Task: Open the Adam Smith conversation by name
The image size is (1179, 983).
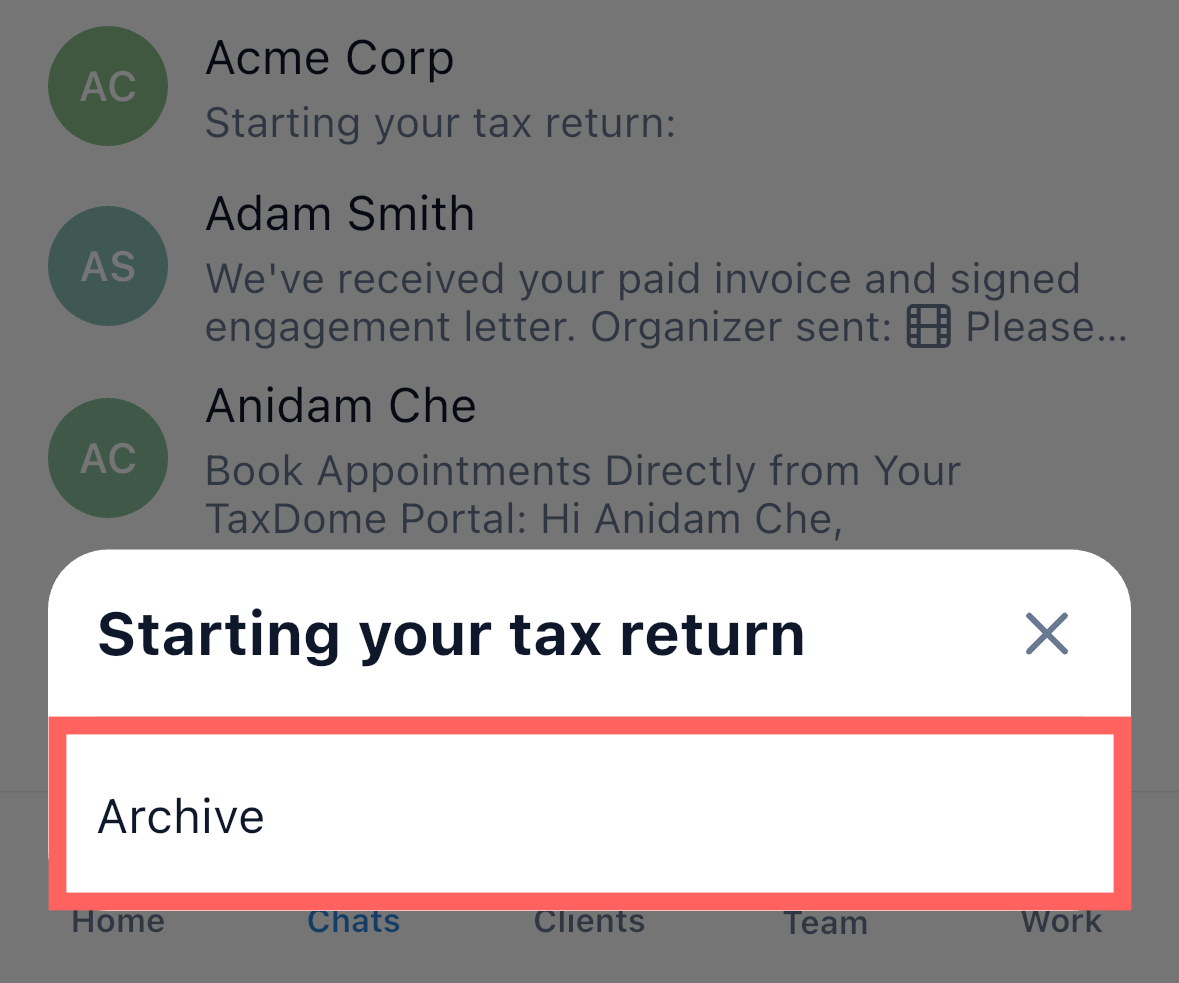Action: pyautogui.click(x=340, y=214)
